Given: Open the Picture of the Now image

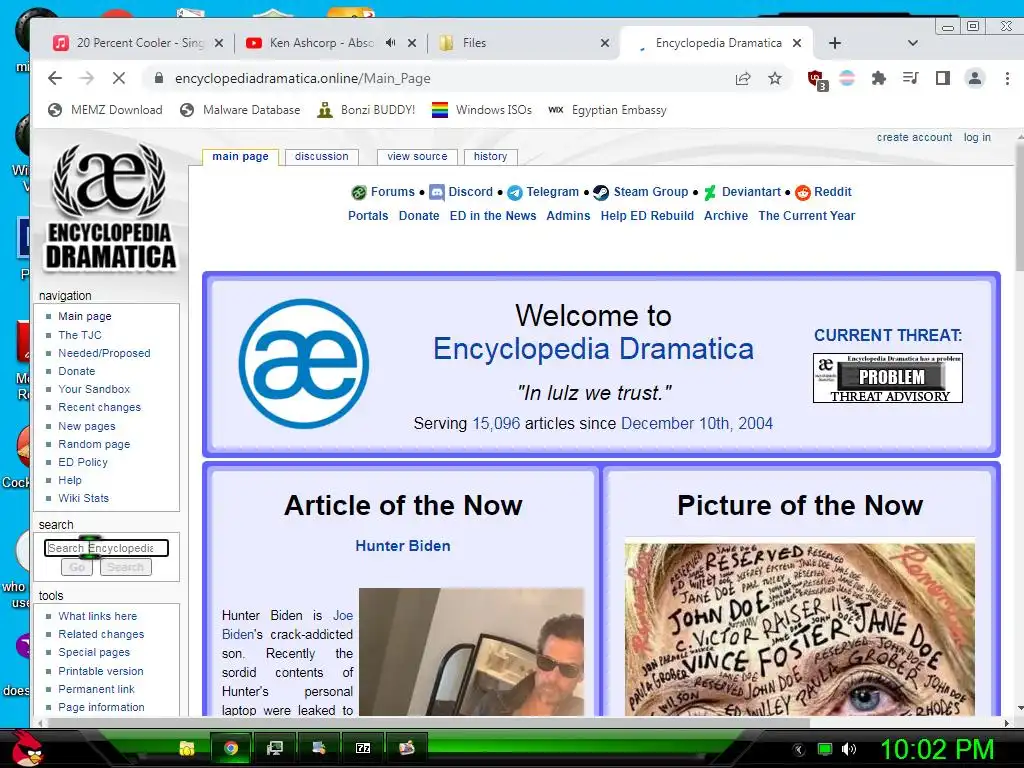Looking at the screenshot, I should [x=799, y=629].
